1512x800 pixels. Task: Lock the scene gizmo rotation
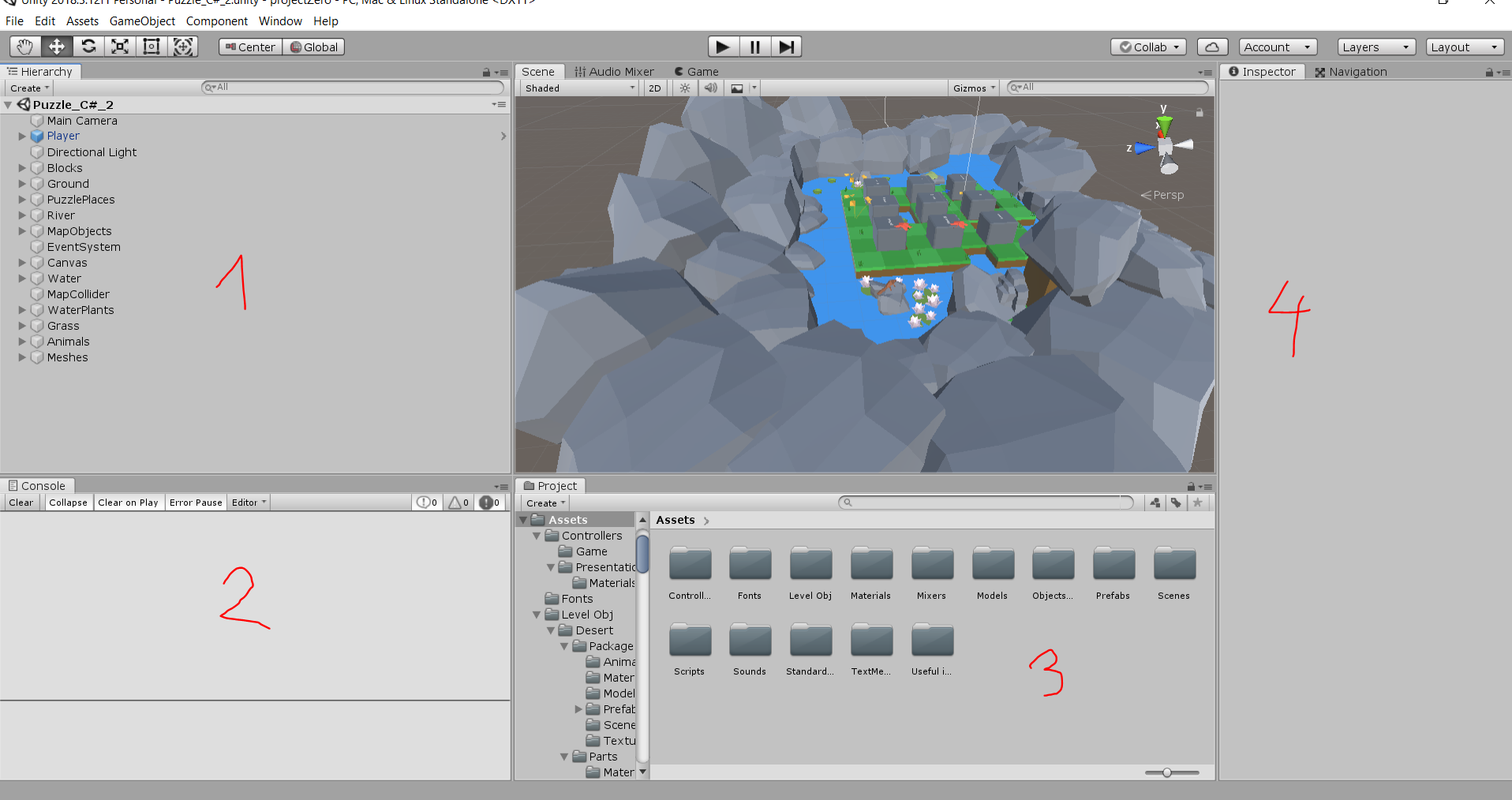tap(1199, 113)
